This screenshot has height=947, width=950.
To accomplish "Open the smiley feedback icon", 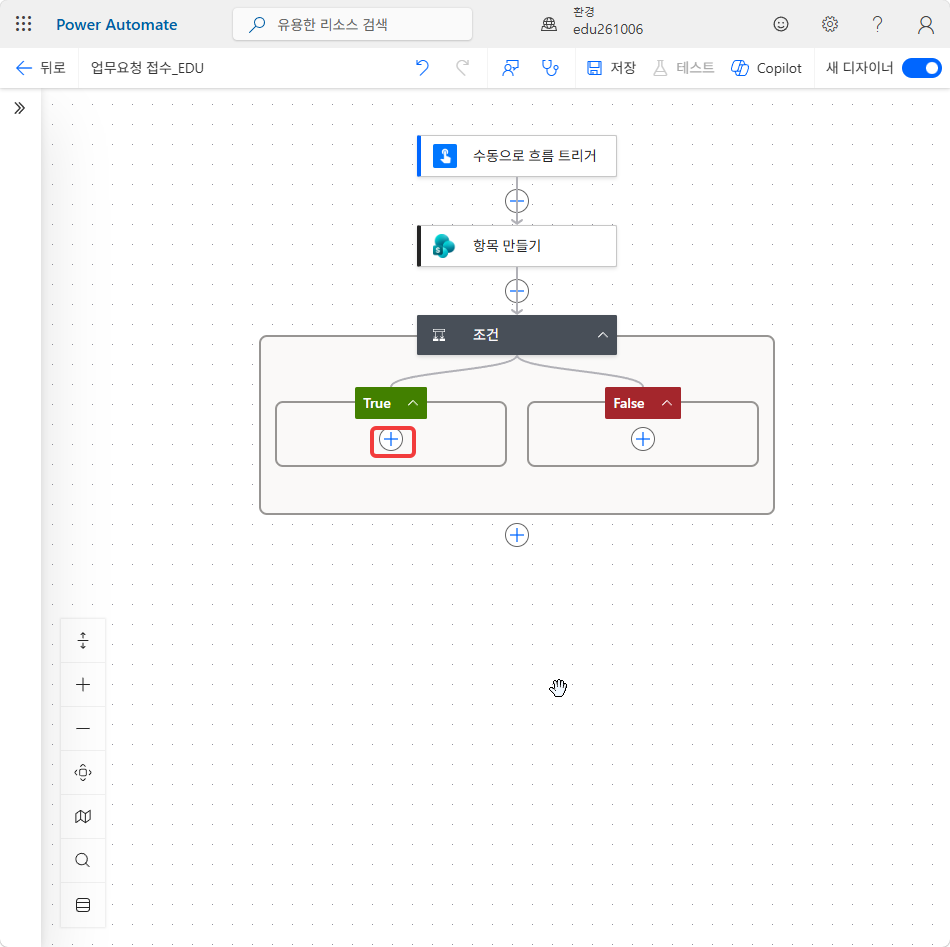I will pos(781,24).
